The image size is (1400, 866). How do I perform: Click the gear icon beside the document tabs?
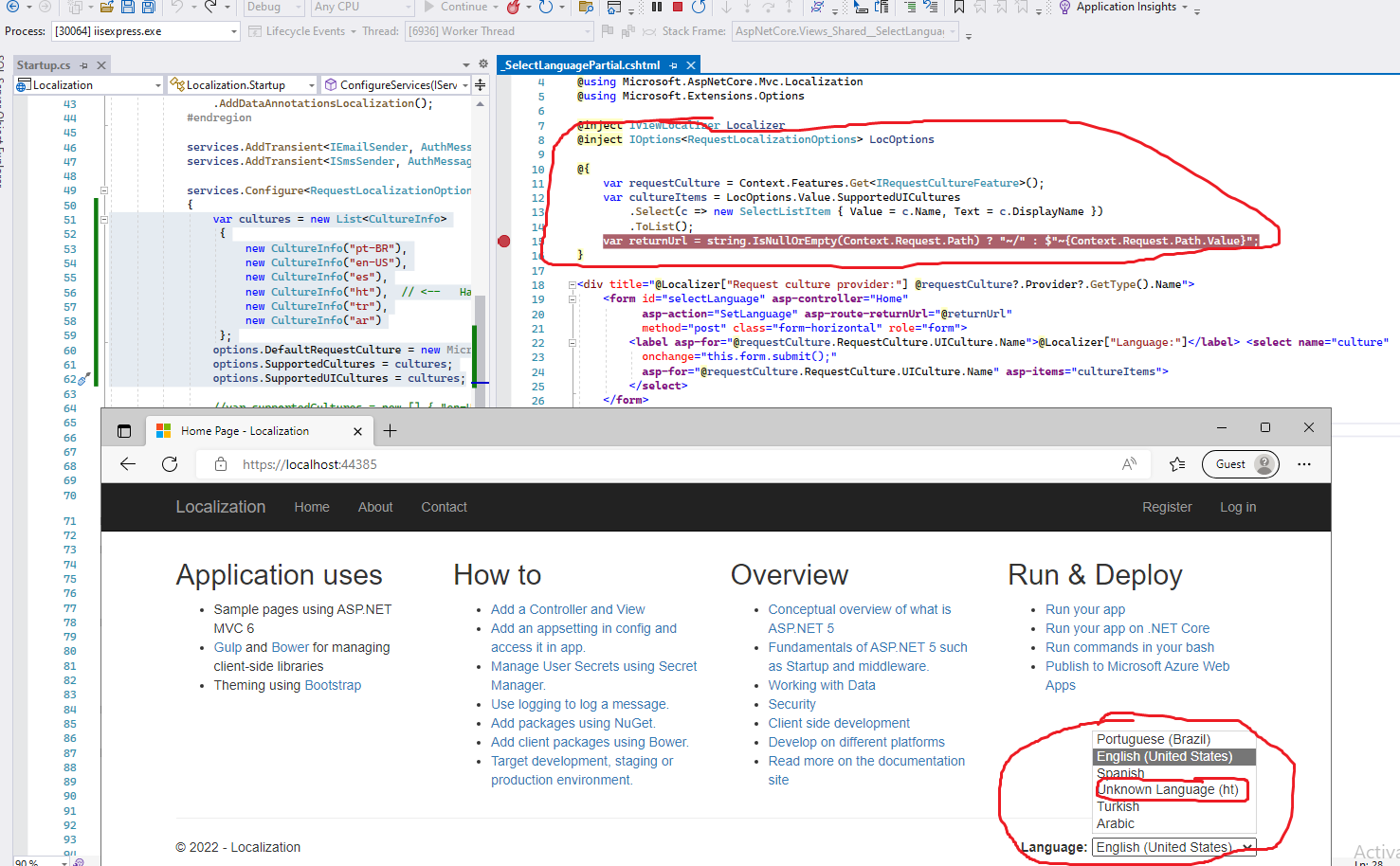click(x=483, y=64)
